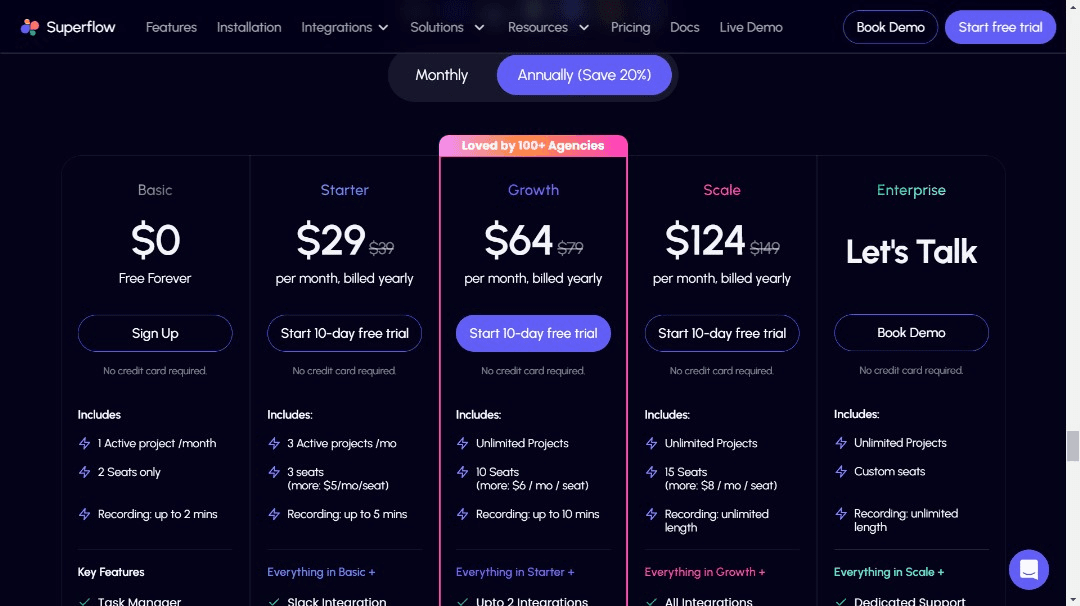
Task: Open the Intercom chat bubble icon
Action: tap(1029, 569)
